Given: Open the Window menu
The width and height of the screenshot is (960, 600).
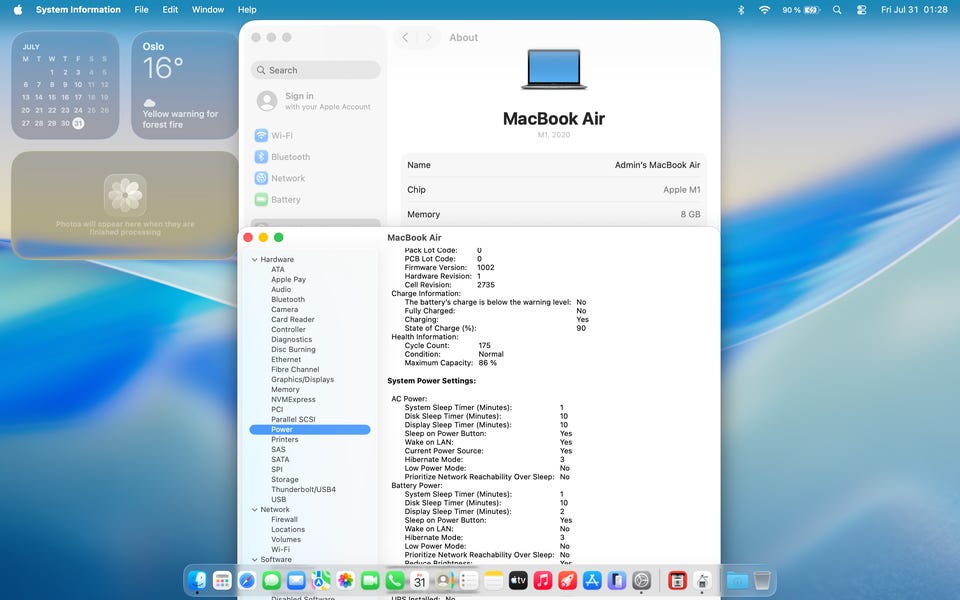Looking at the screenshot, I should (208, 10).
